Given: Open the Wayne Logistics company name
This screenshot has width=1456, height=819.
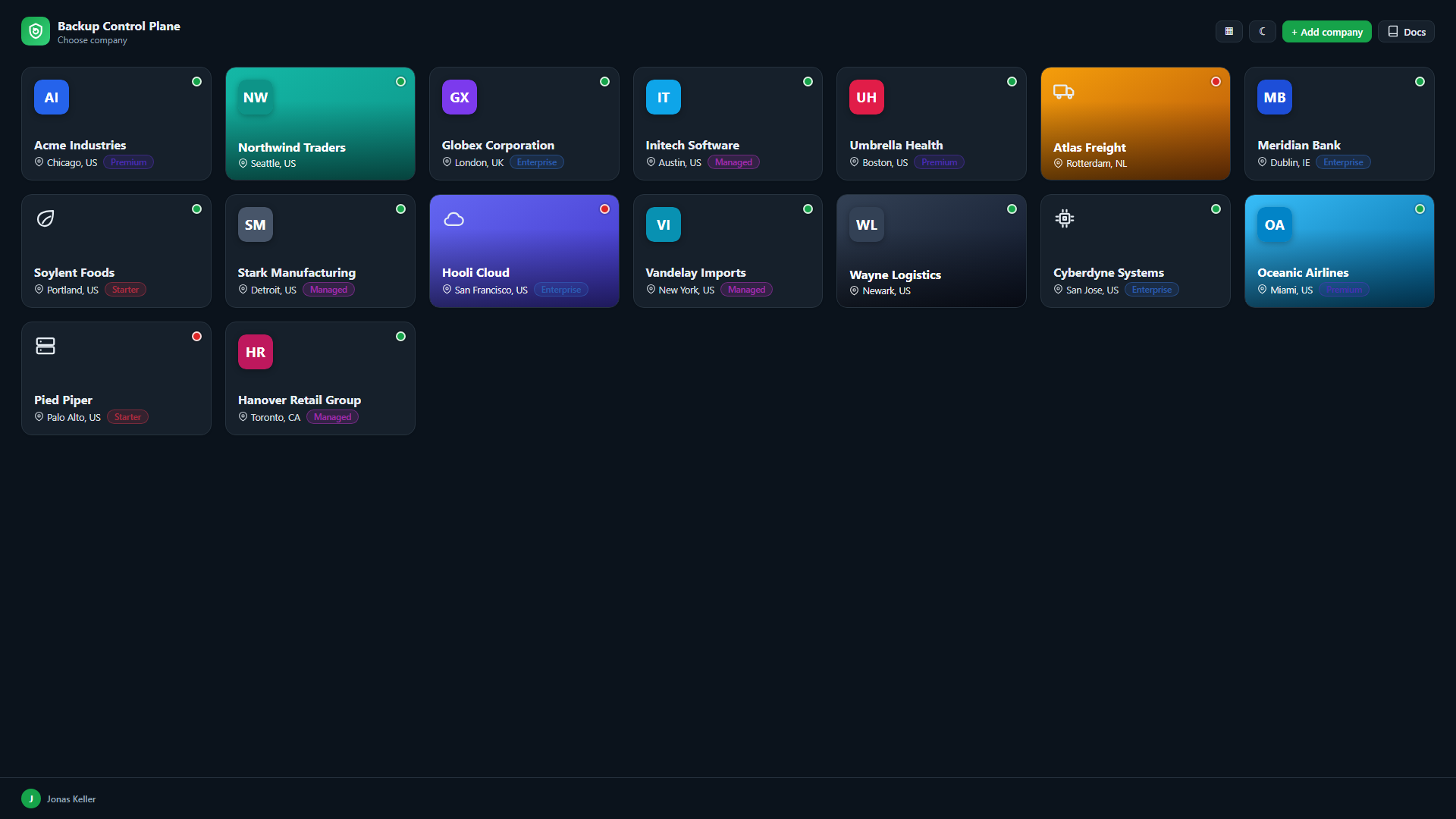Looking at the screenshot, I should point(896,275).
